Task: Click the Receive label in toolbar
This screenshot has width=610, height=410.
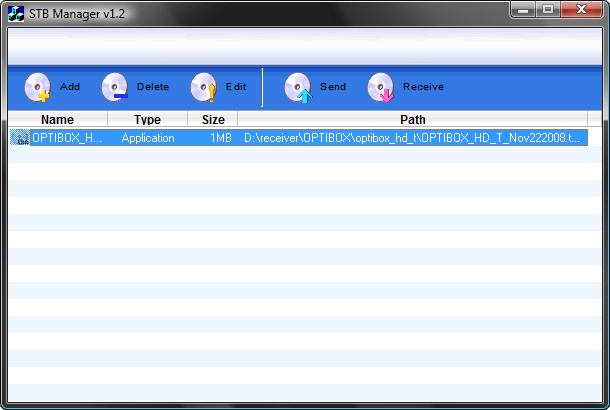Action: [423, 86]
